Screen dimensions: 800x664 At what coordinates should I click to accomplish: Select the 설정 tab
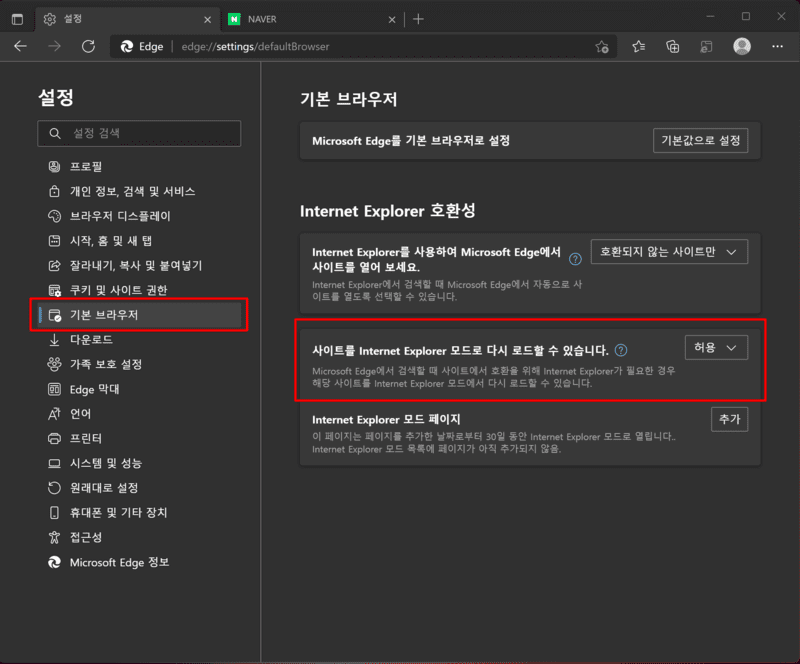point(128,19)
